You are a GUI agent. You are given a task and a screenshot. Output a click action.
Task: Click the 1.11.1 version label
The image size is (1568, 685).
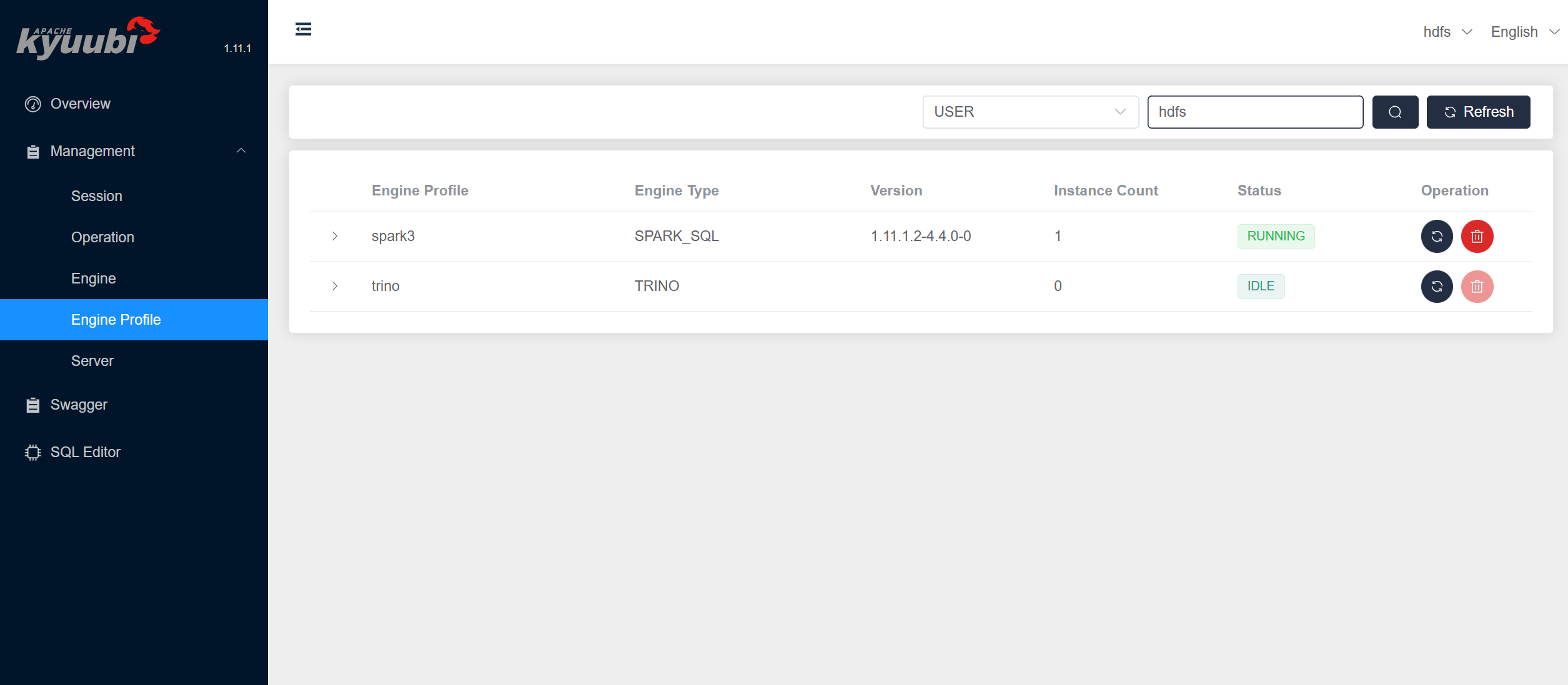(237, 48)
